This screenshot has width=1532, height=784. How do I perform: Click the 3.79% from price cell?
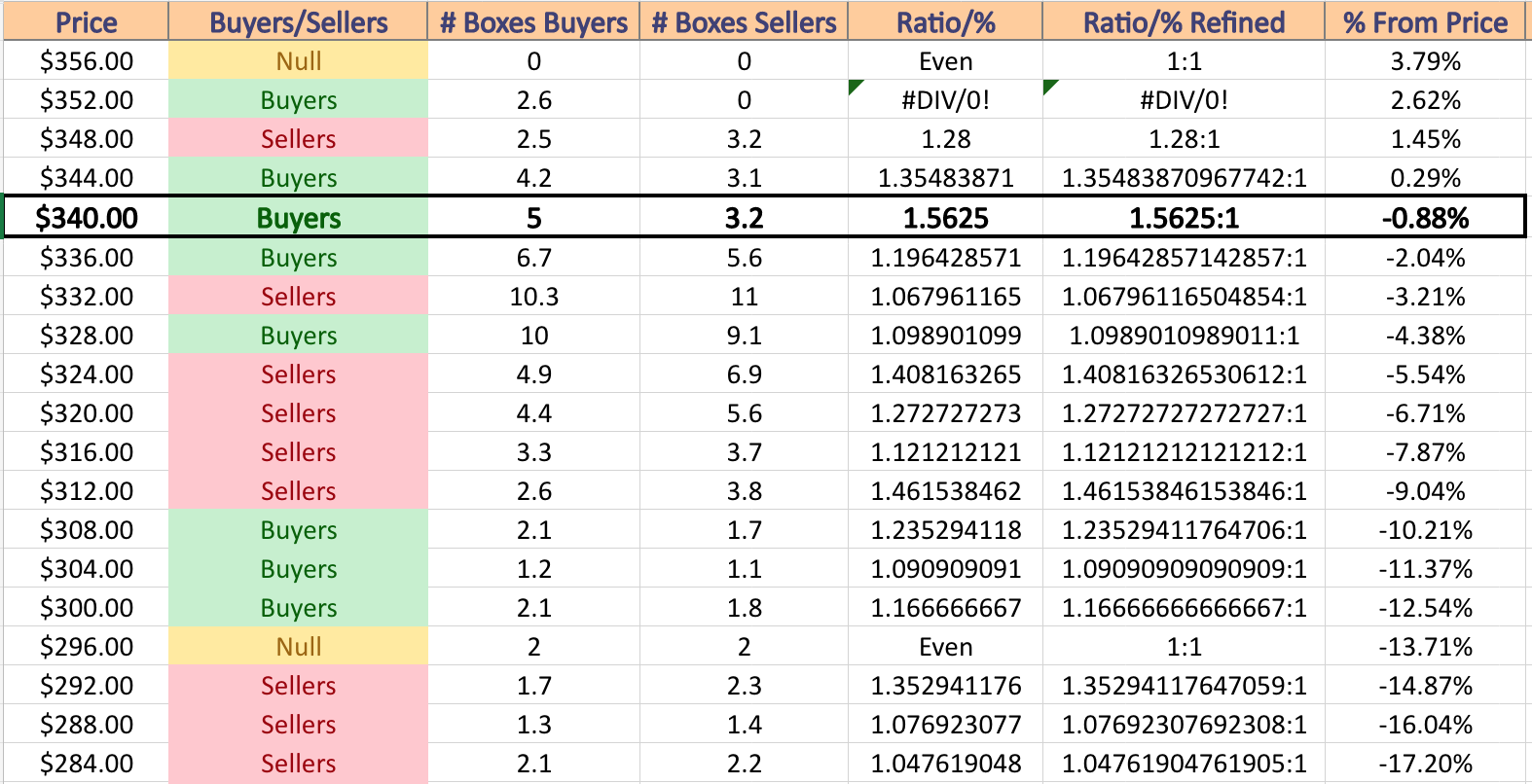pos(1425,61)
